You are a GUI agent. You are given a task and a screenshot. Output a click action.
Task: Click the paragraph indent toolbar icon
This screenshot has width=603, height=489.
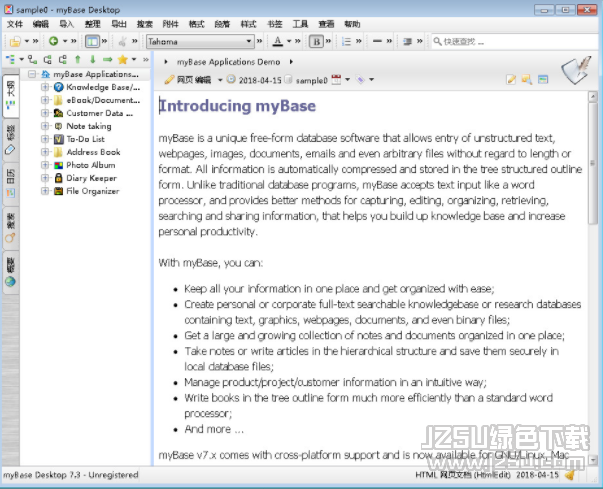click(407, 41)
